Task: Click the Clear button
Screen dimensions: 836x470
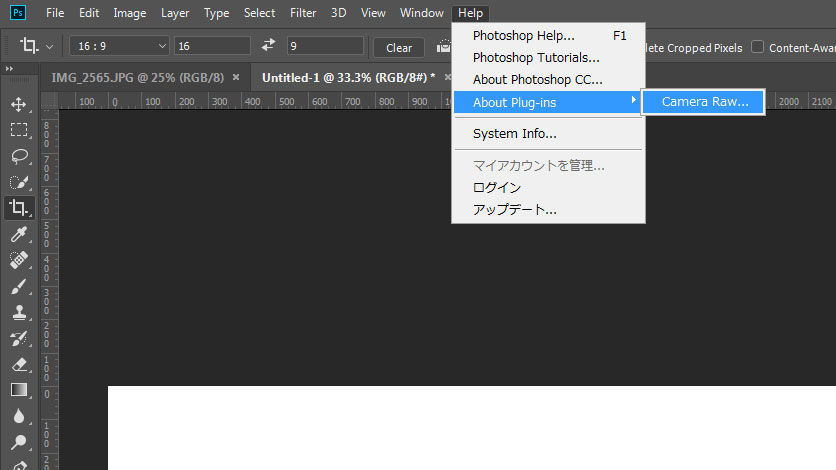Action: pos(399,48)
